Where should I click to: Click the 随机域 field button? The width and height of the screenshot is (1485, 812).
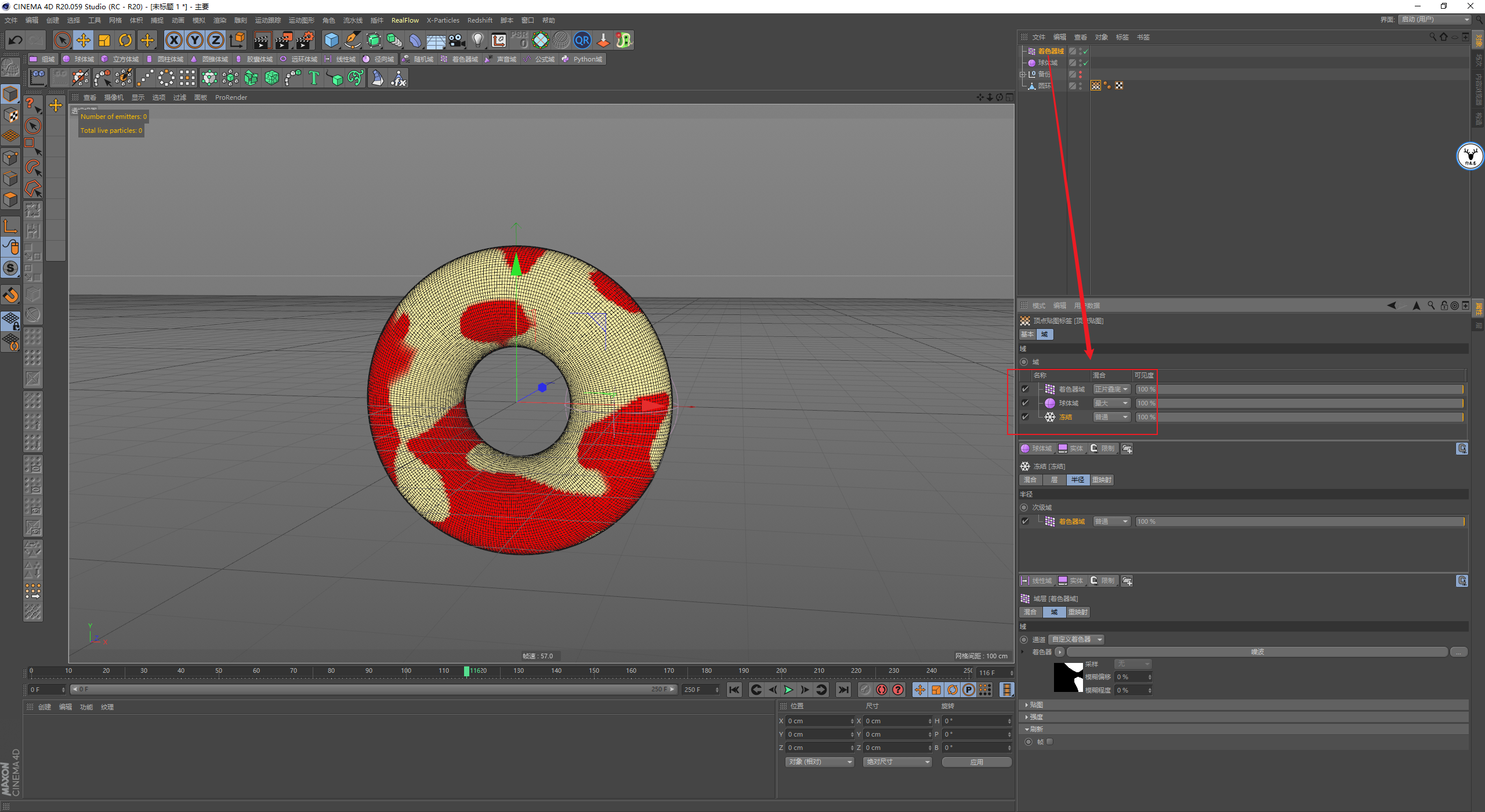coord(418,59)
